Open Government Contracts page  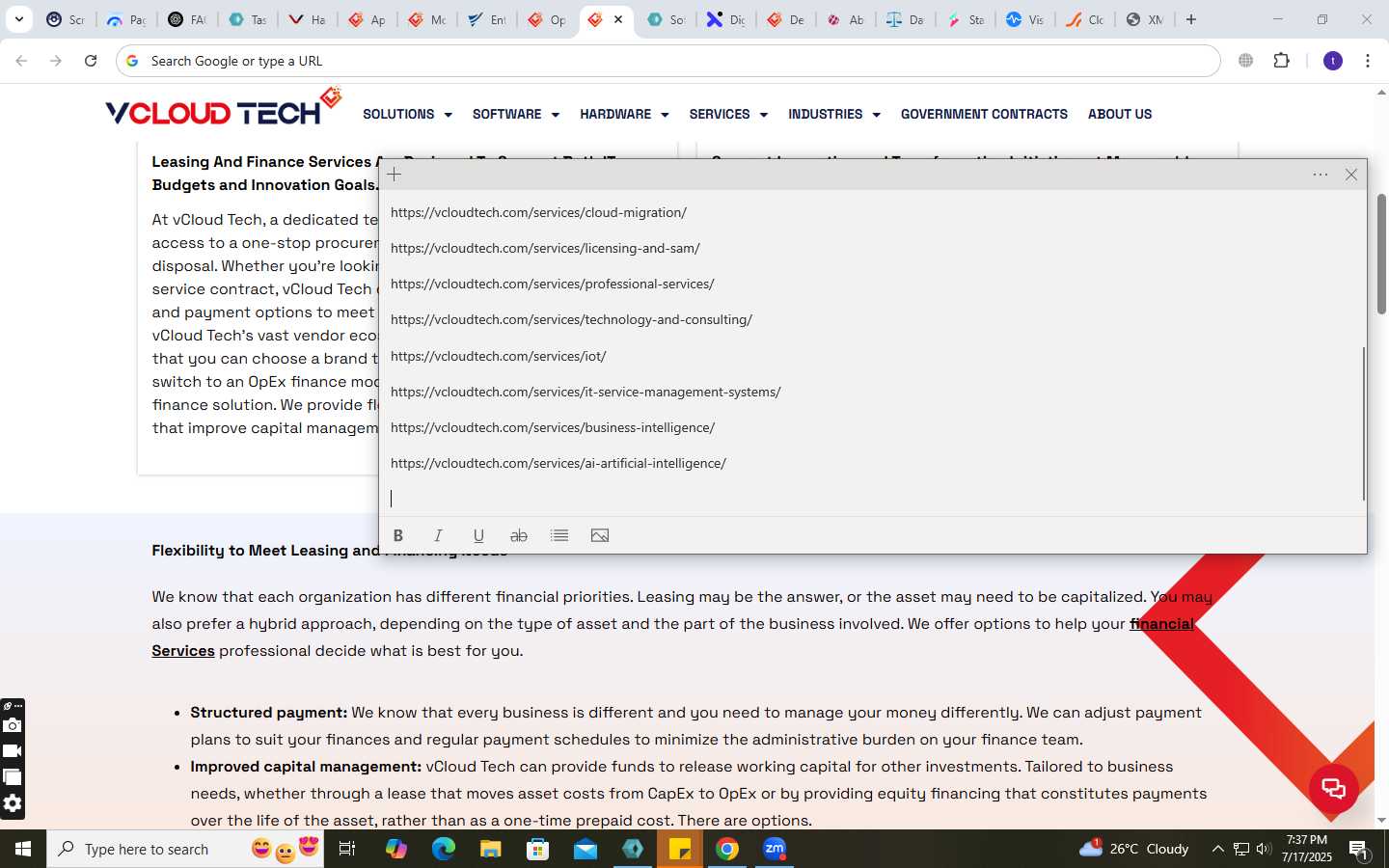984,114
